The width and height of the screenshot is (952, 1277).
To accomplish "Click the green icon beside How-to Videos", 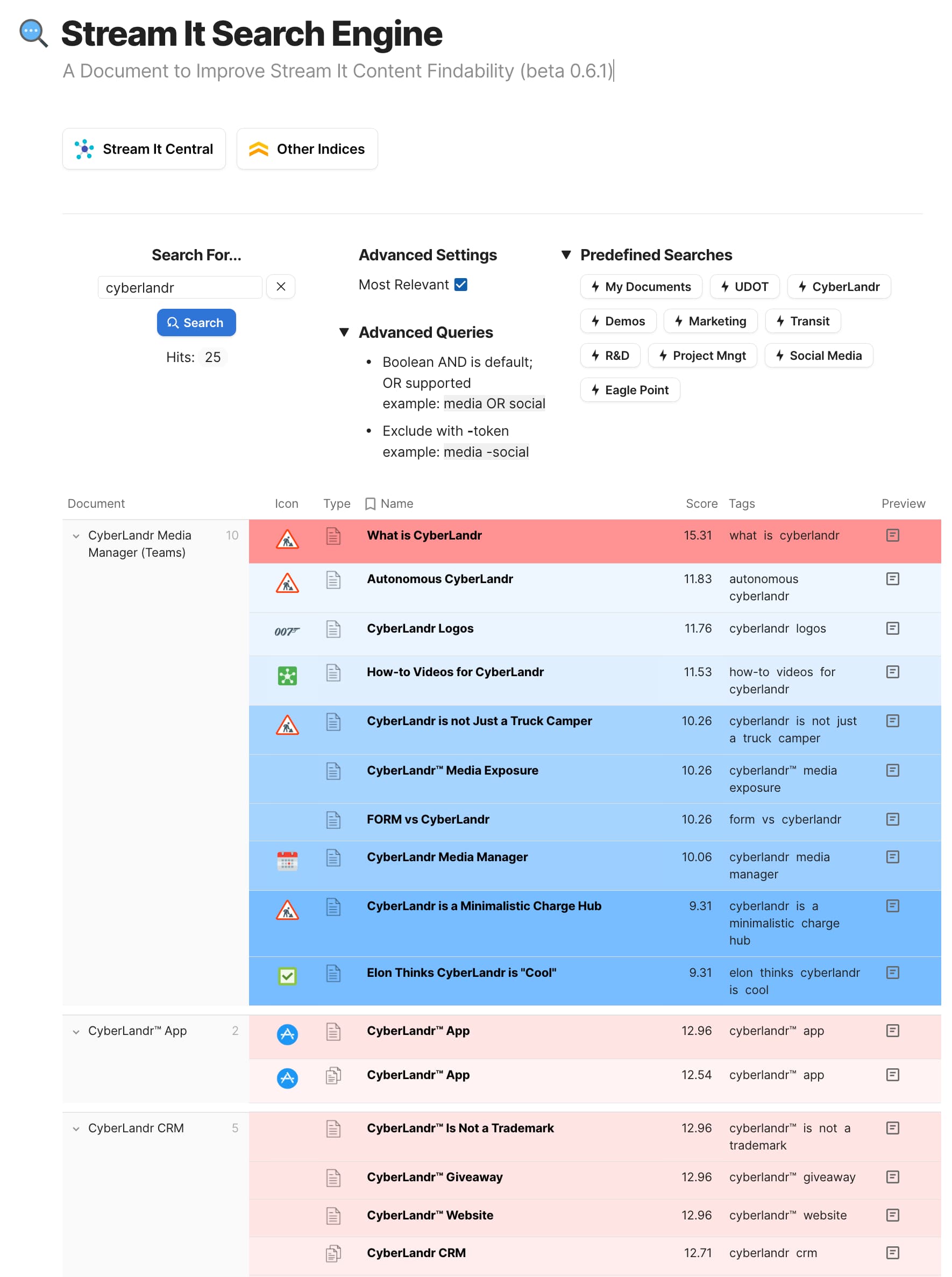I will (x=287, y=676).
